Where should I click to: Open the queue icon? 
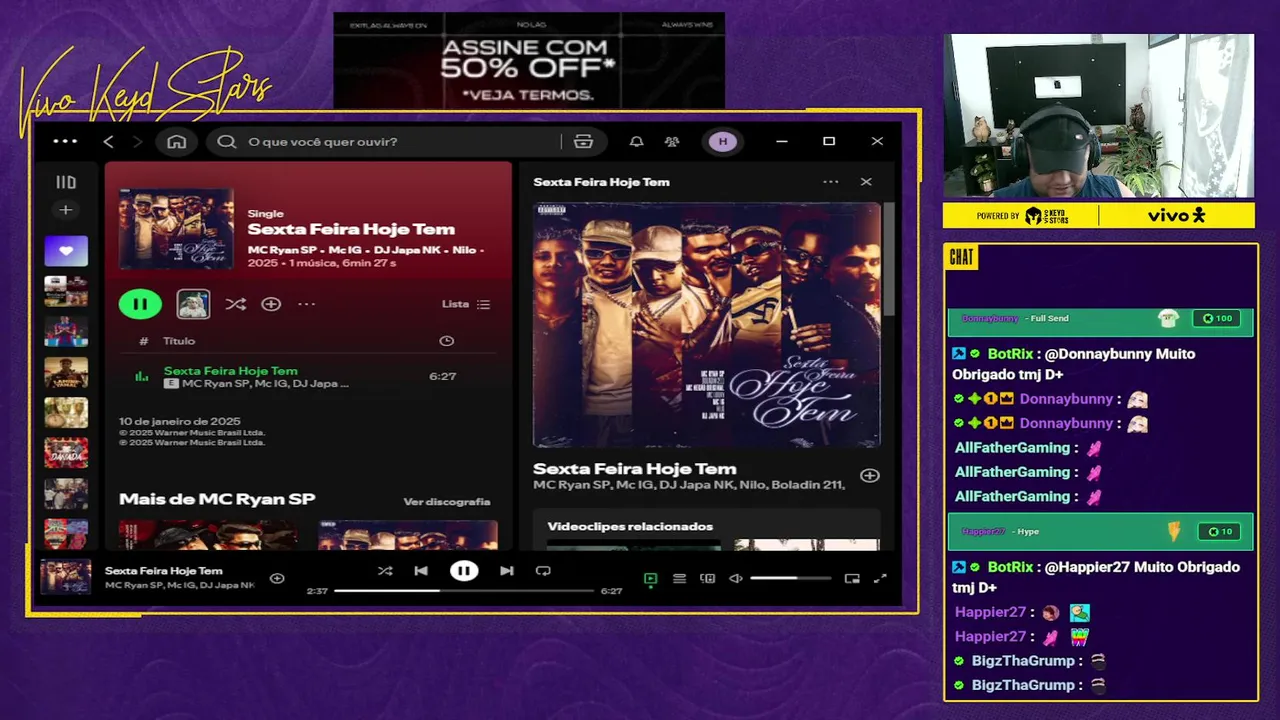[679, 578]
